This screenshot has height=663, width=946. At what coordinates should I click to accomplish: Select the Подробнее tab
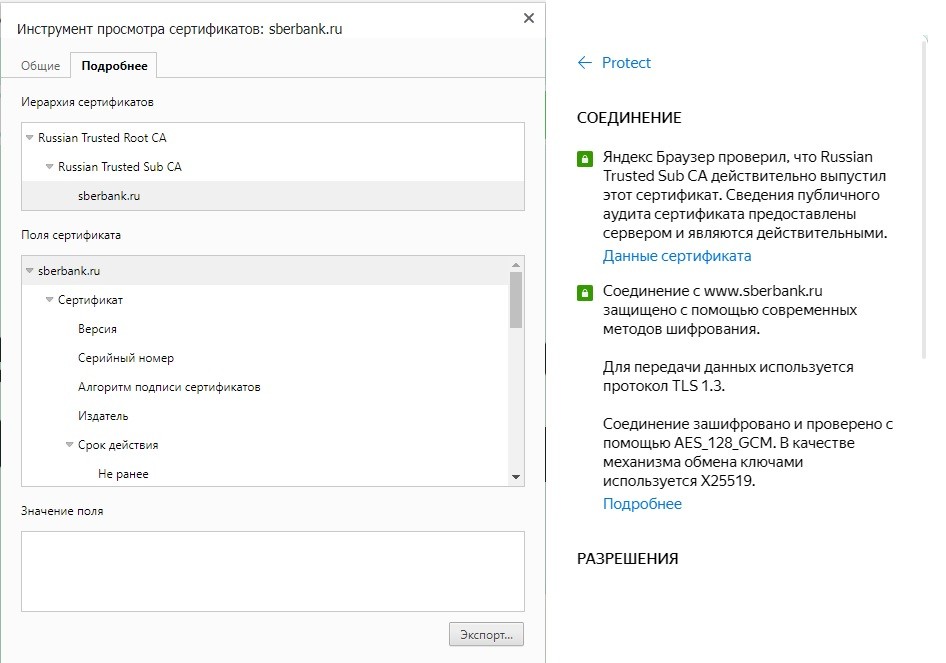114,66
